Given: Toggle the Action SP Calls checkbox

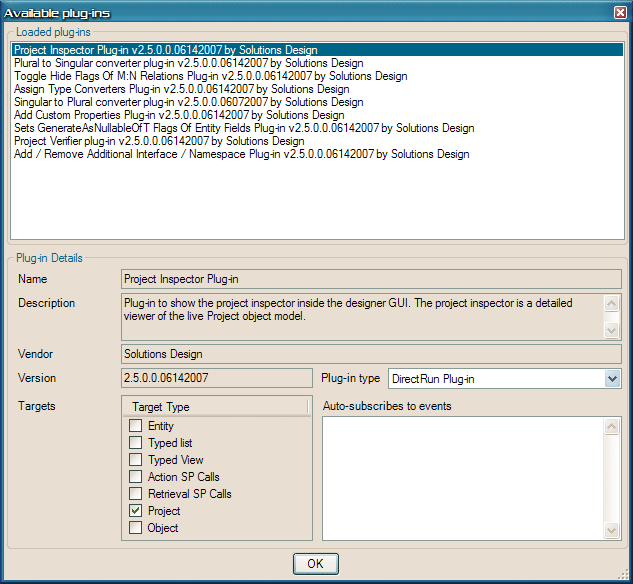Looking at the screenshot, I should tap(135, 476).
